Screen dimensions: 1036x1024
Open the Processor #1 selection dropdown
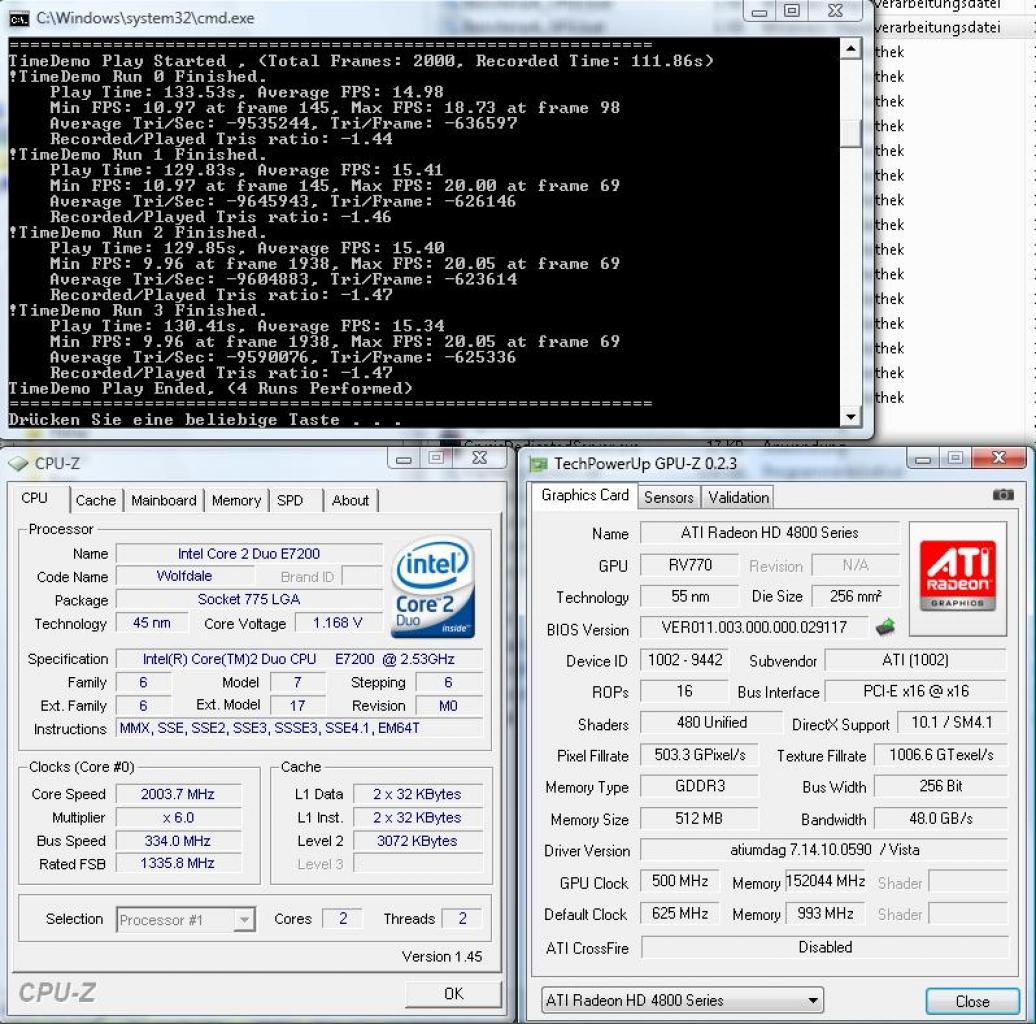[x=186, y=920]
